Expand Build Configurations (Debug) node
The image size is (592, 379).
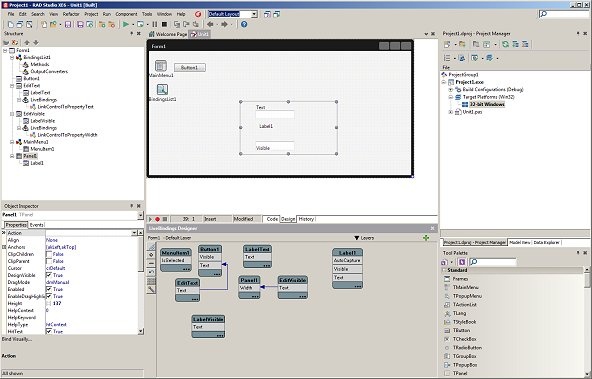450,89
